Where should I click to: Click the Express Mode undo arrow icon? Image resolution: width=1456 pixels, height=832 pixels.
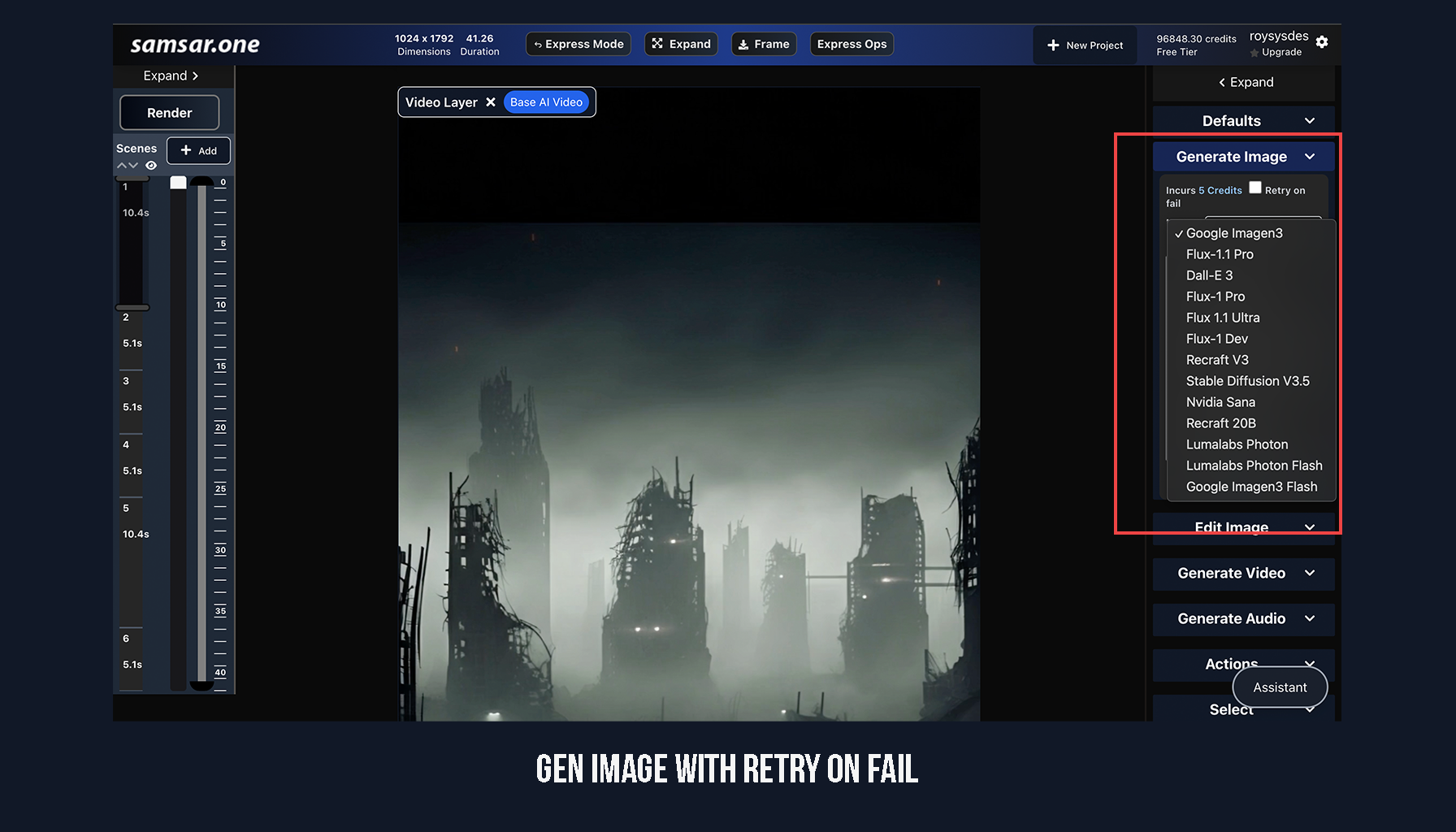coord(538,44)
